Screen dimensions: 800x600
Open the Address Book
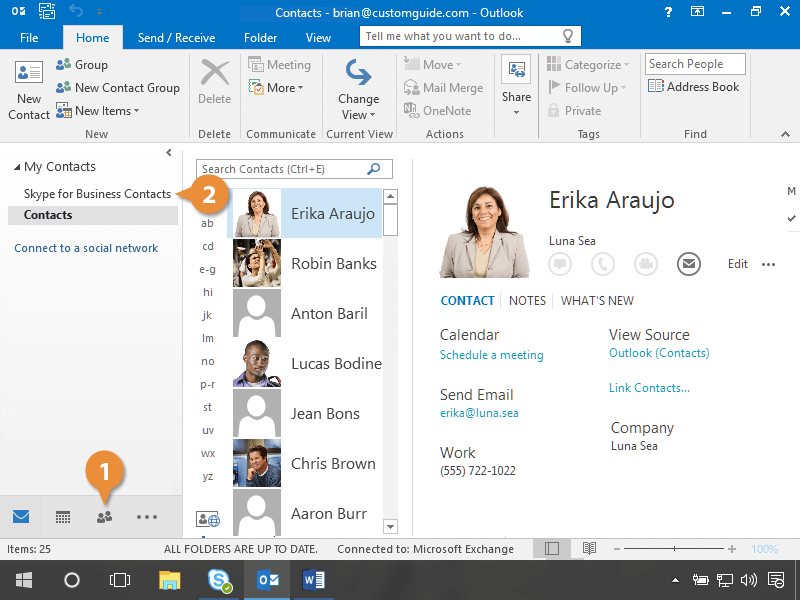click(693, 87)
